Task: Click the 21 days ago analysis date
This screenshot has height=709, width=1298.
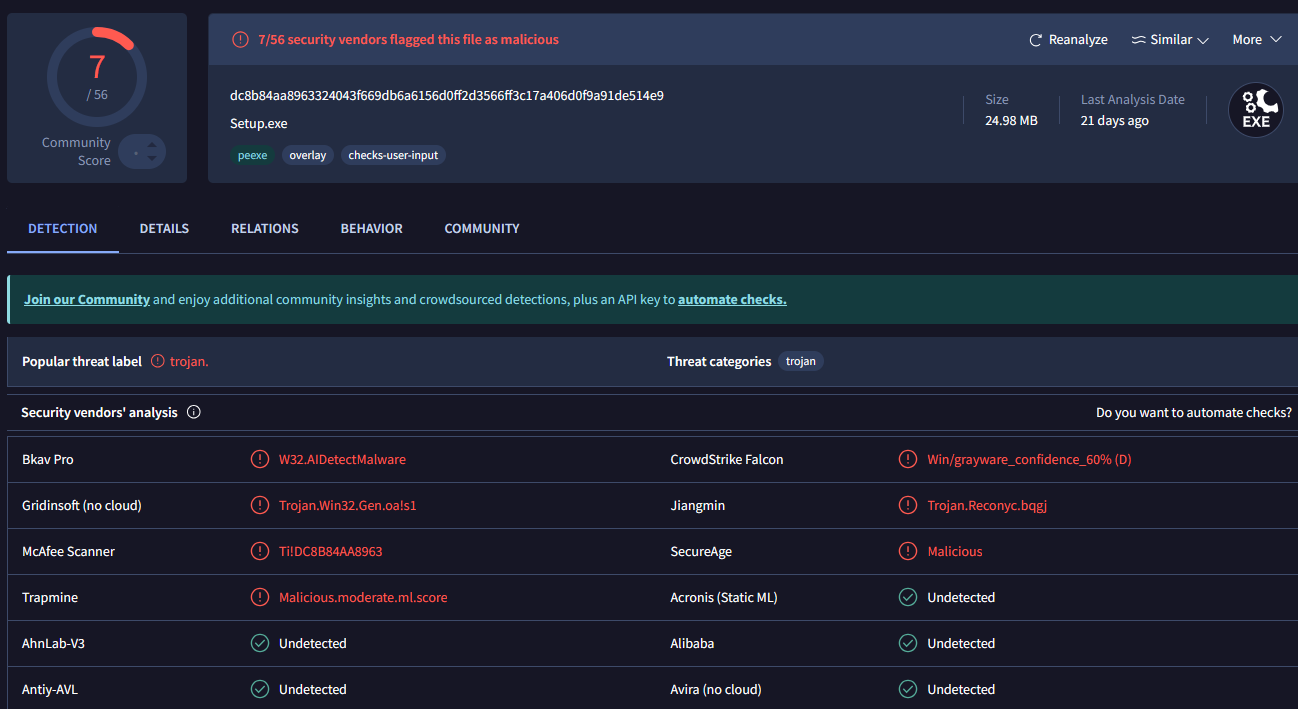Action: 1115,120
